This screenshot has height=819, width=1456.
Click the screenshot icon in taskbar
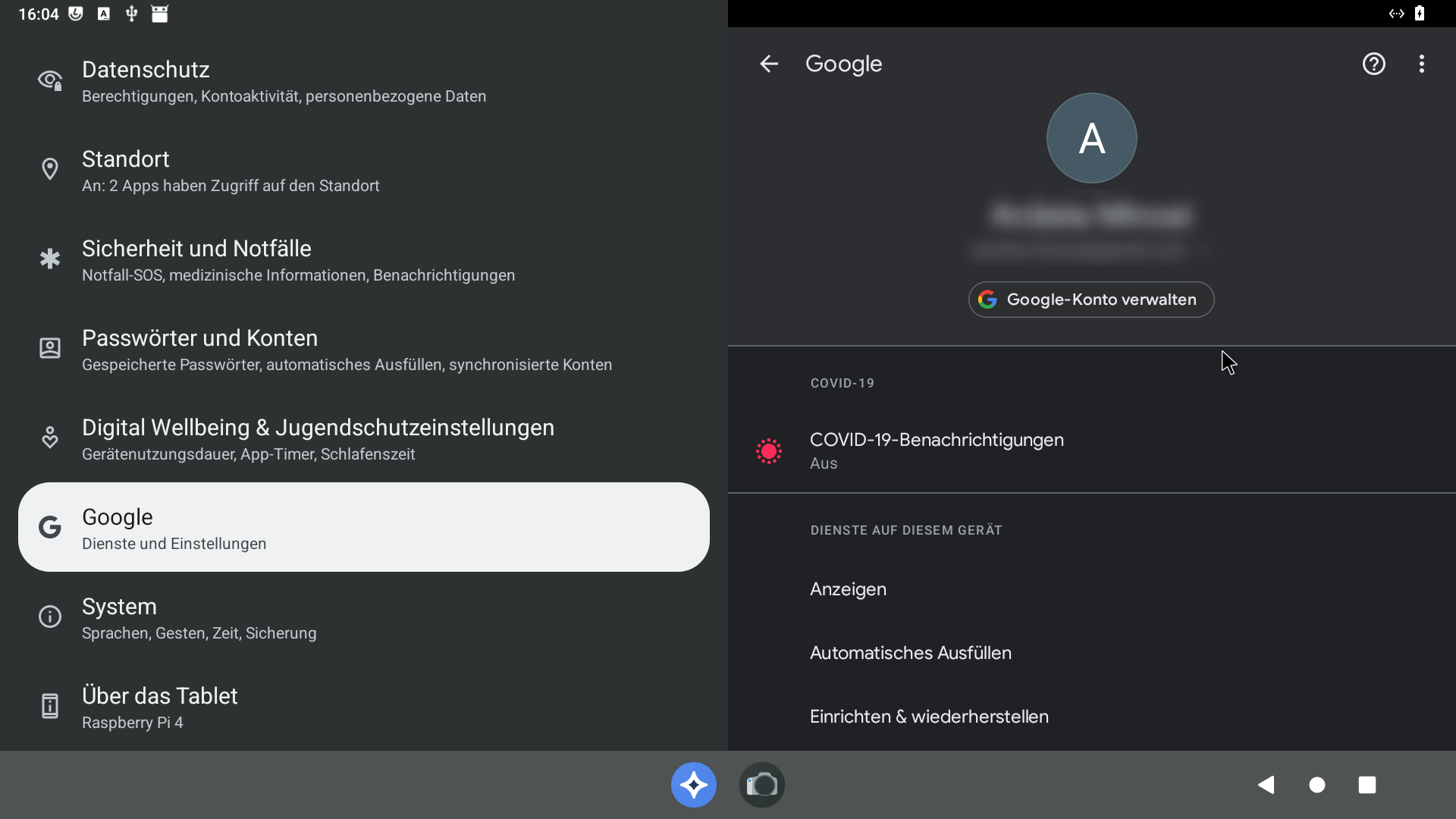point(762,784)
